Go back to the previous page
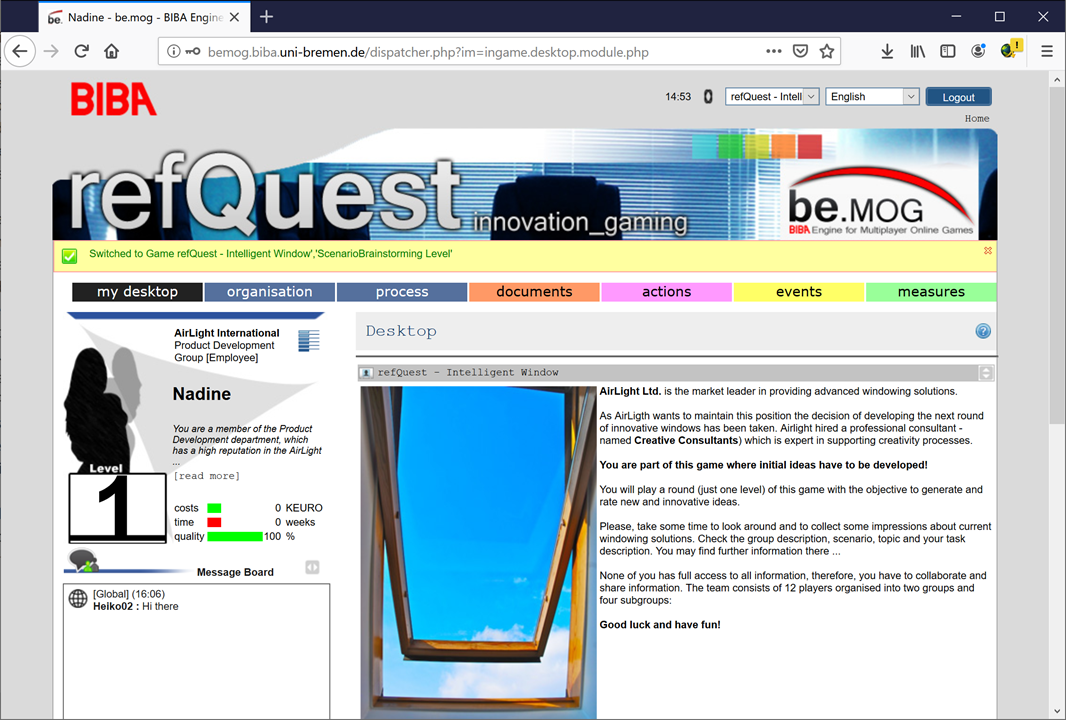Screen dimensions: 1066x720 20,52
